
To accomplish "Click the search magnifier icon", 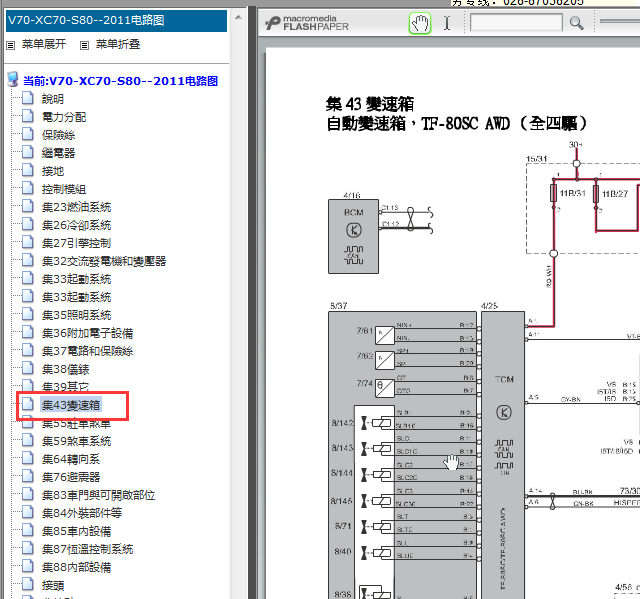I will [576, 23].
